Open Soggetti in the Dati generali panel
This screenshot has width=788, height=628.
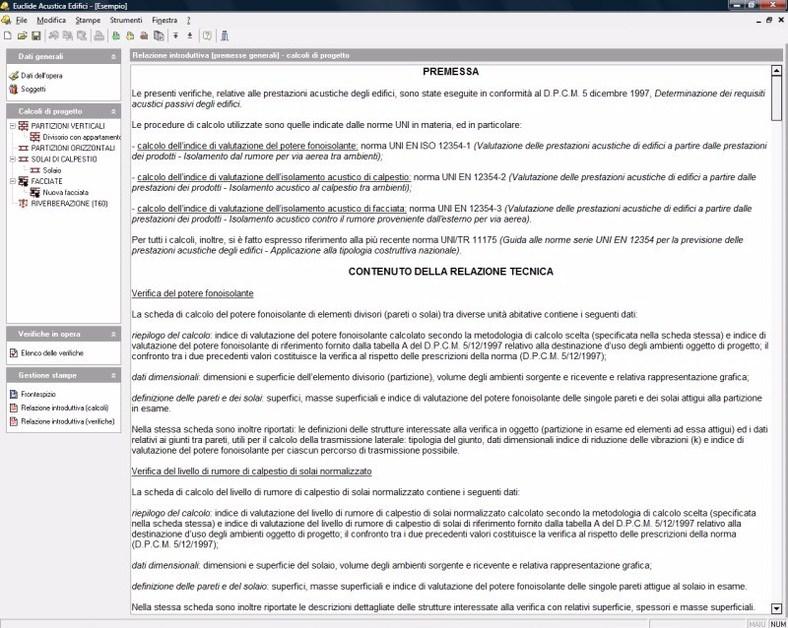(x=33, y=89)
